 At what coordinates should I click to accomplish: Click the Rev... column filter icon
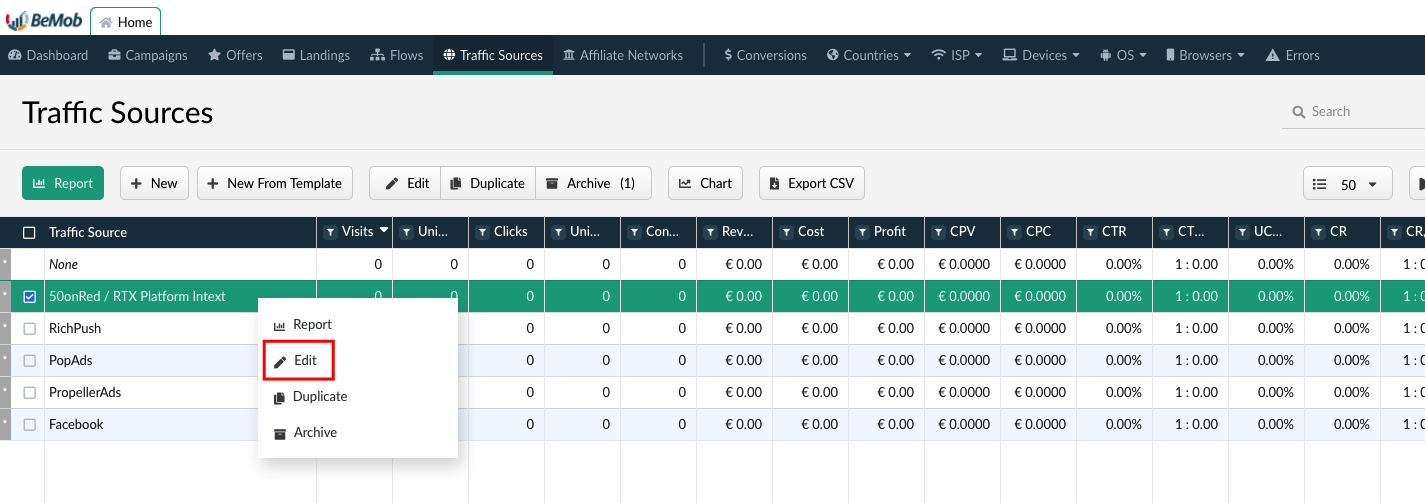710,232
